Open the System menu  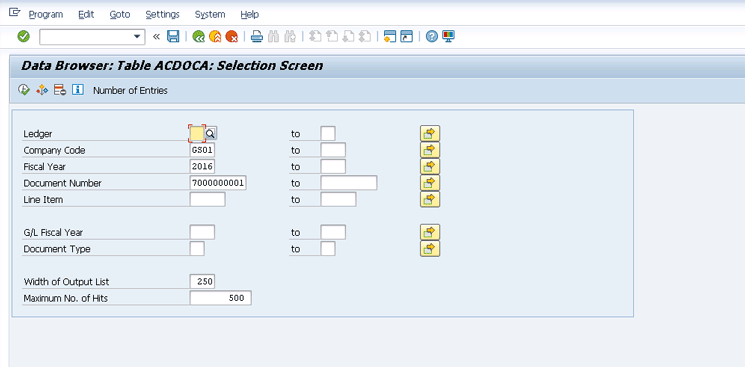(x=210, y=15)
